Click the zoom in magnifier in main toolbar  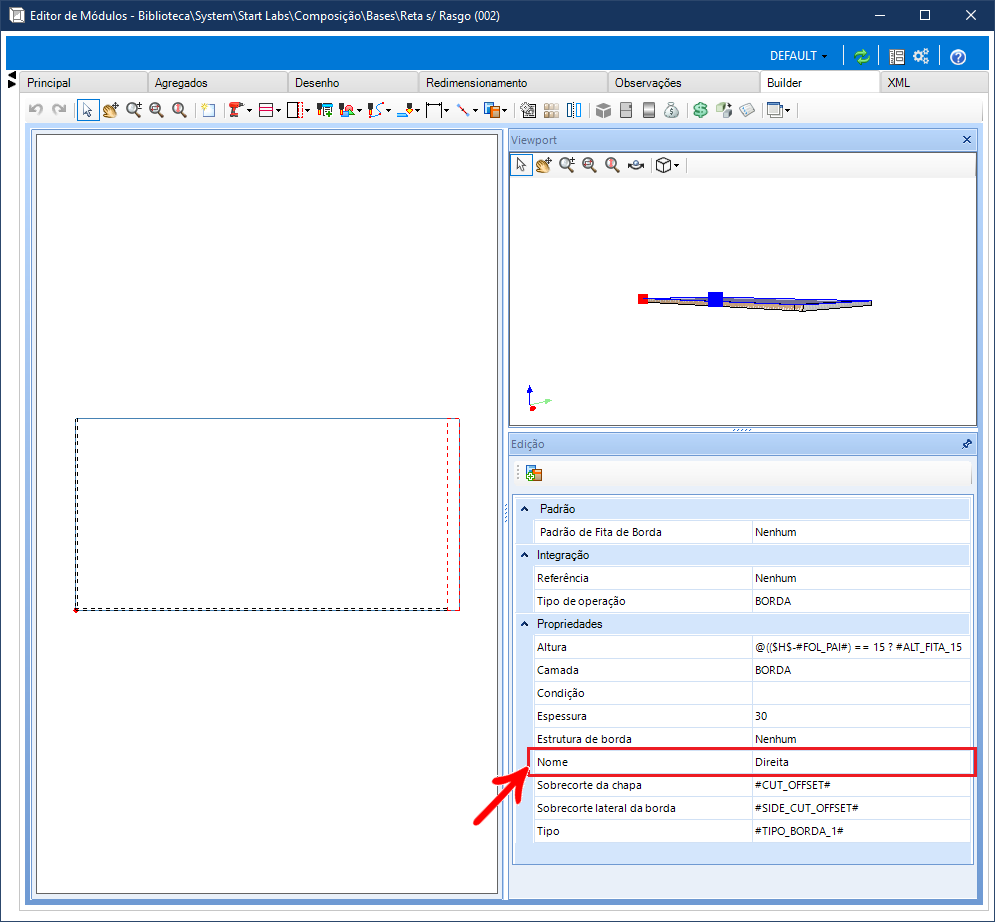tap(134, 110)
